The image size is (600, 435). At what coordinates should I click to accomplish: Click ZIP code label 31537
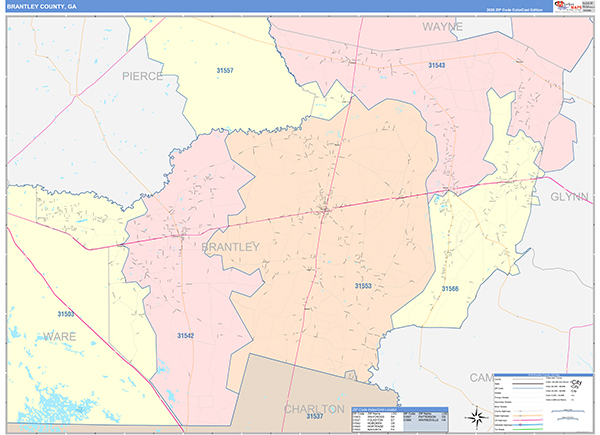[x=315, y=416]
